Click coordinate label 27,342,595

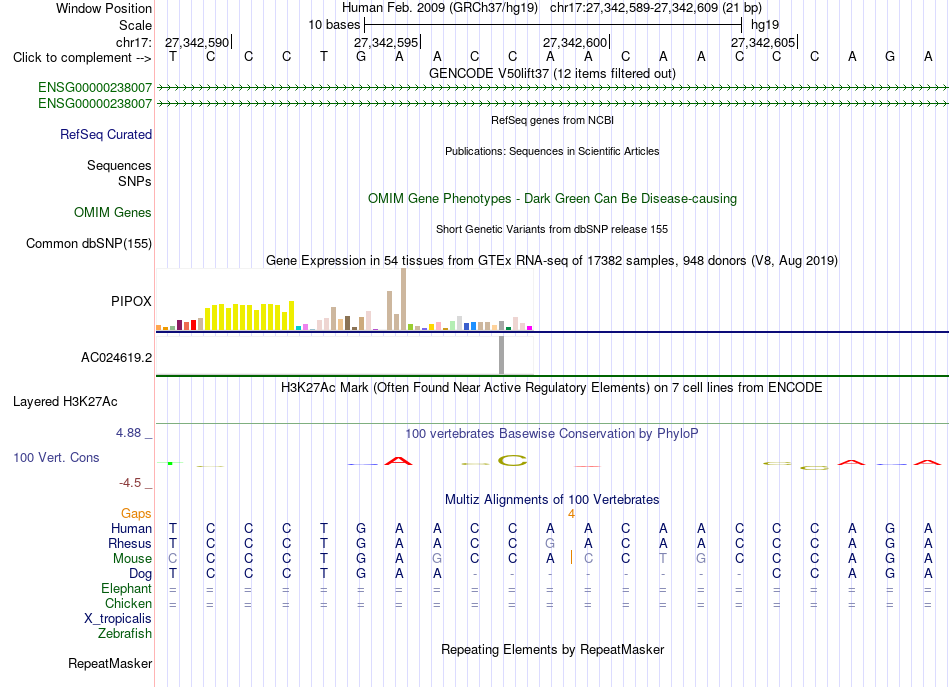click(386, 42)
